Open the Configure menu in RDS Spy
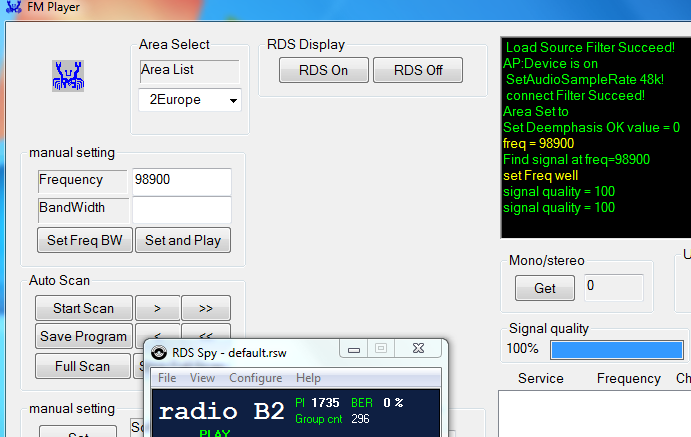This screenshot has height=437, width=691. pyautogui.click(x=255, y=378)
